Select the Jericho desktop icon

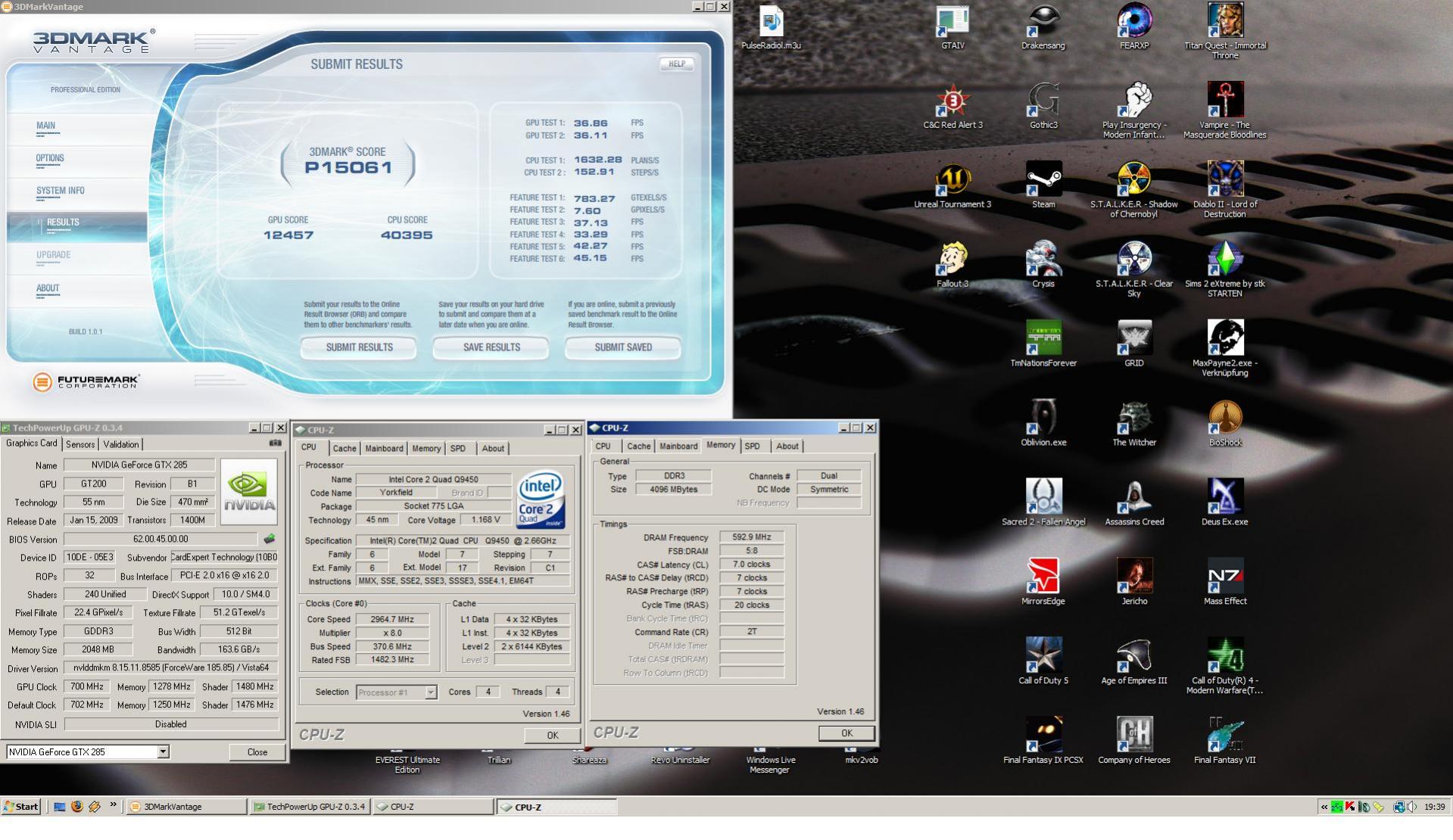point(1133,583)
